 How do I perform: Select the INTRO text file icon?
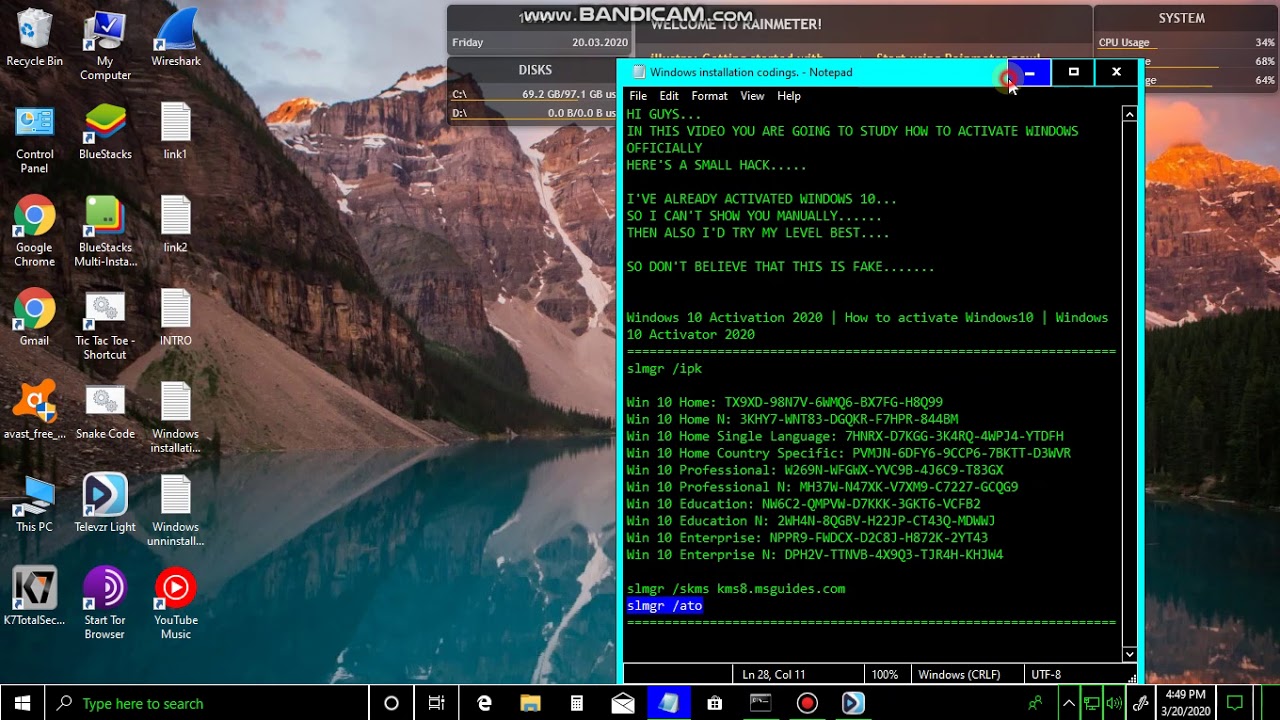(x=175, y=318)
